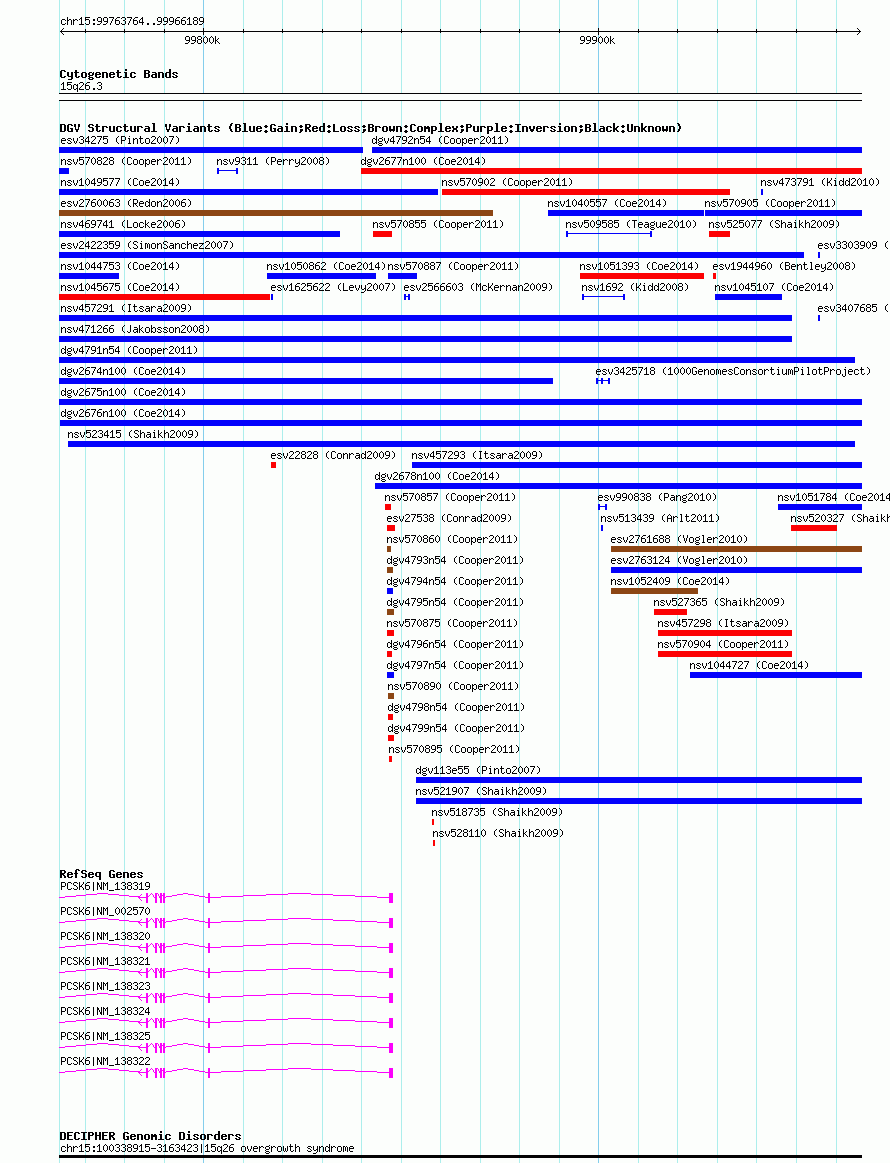The width and height of the screenshot is (890, 1163).
Task: Click the 15q26.3 cytogenetic band label
Action: [x=82, y=86]
